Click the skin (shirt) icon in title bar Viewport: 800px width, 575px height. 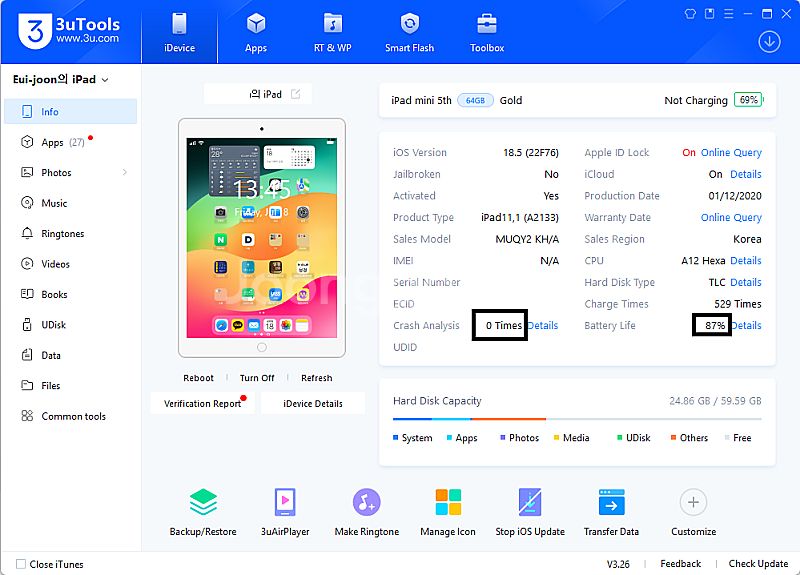coord(690,14)
